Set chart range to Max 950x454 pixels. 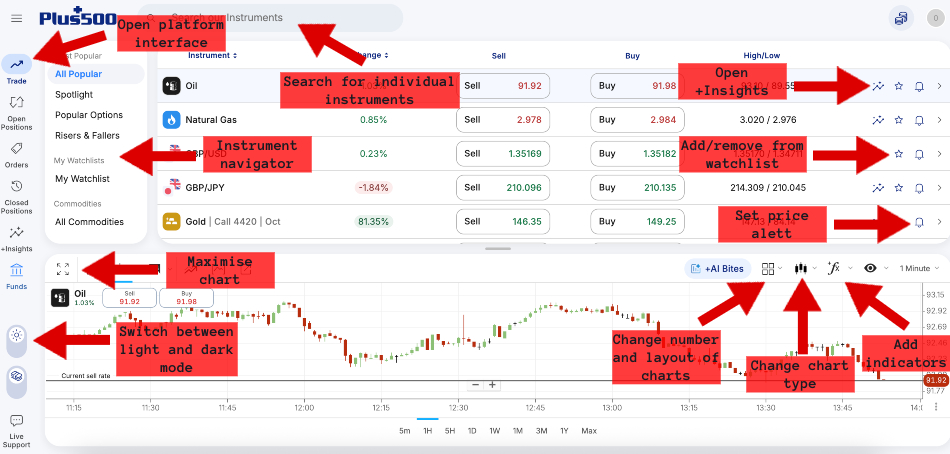coord(589,431)
